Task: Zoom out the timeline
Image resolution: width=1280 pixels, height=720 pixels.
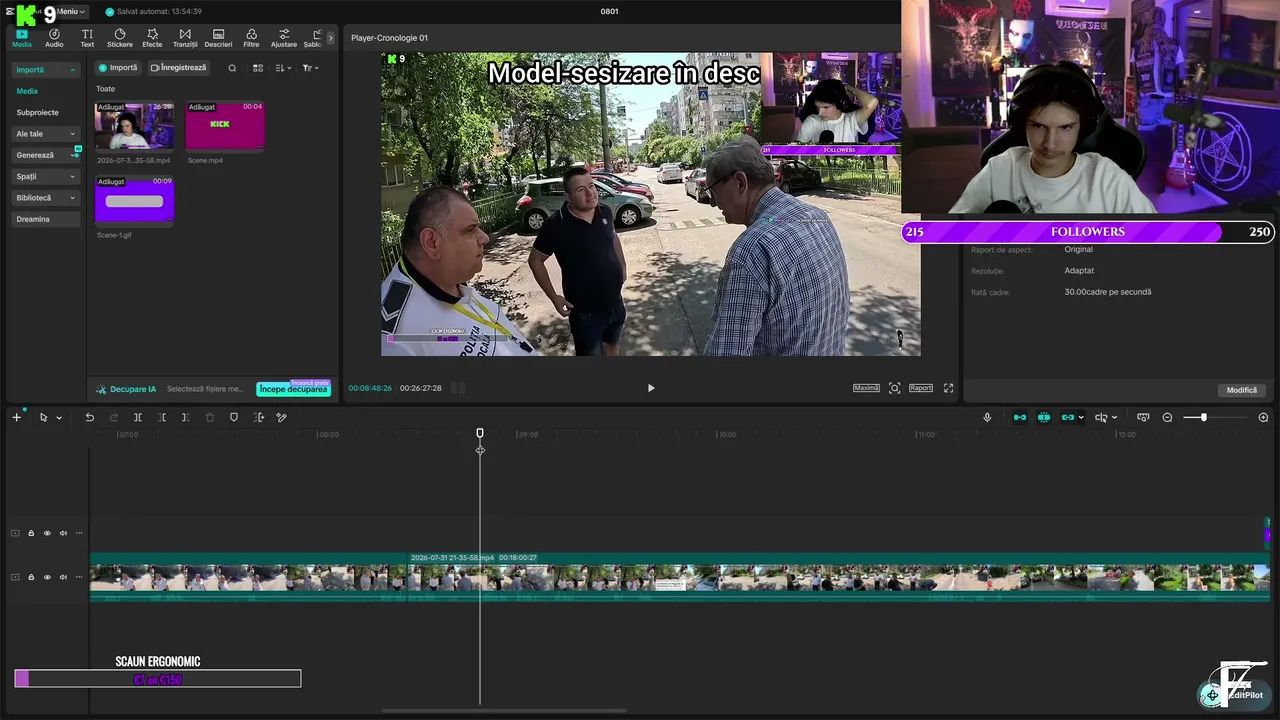Action: point(1167,417)
